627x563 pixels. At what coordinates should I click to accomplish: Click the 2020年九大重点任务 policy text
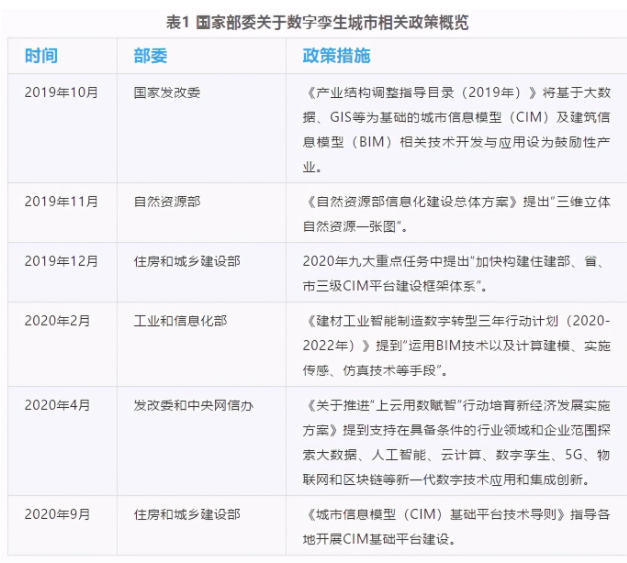(x=455, y=269)
